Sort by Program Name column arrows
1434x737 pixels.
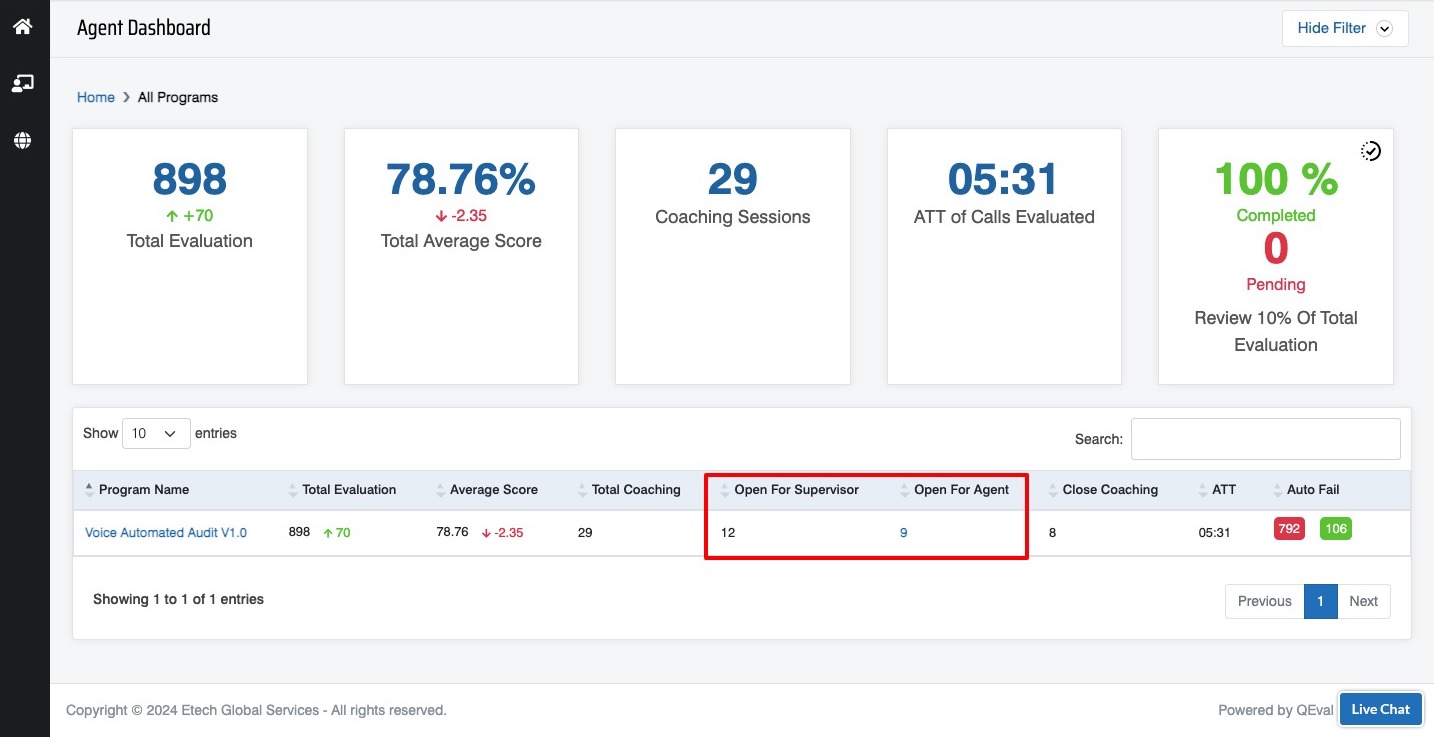coord(90,490)
